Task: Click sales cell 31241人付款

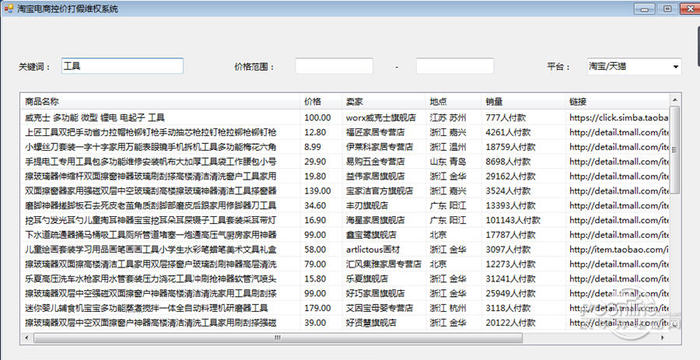Action: coord(511,279)
